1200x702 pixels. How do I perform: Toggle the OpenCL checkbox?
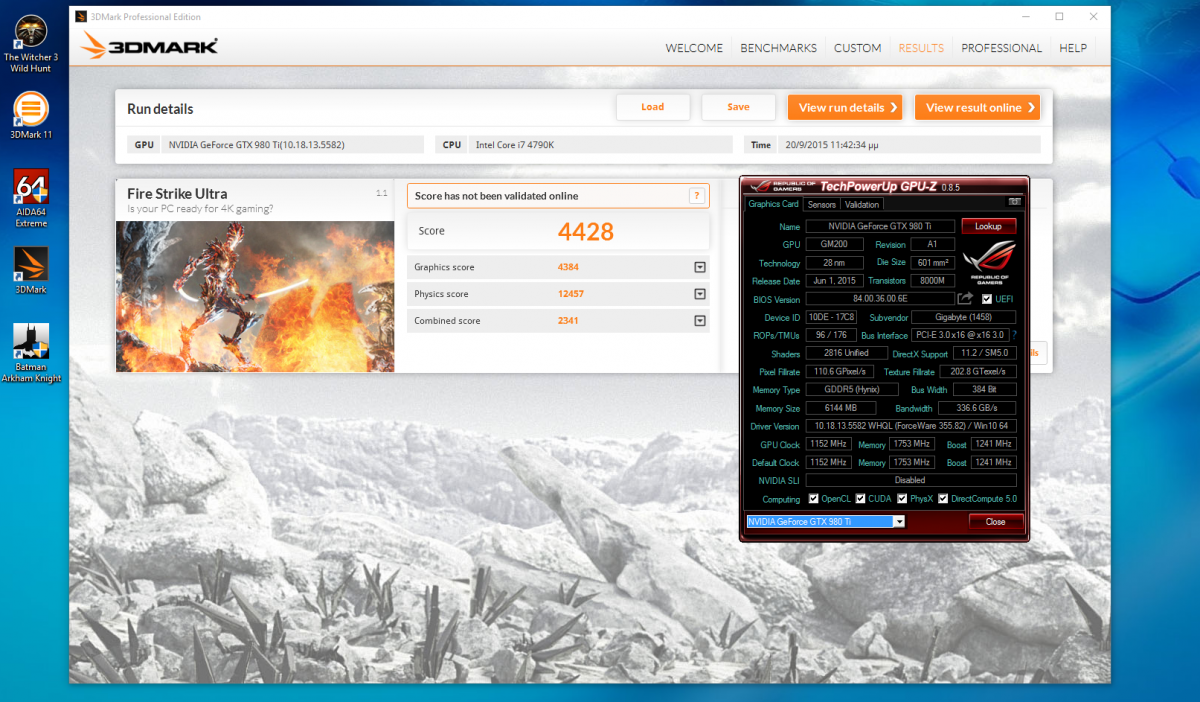(813, 498)
